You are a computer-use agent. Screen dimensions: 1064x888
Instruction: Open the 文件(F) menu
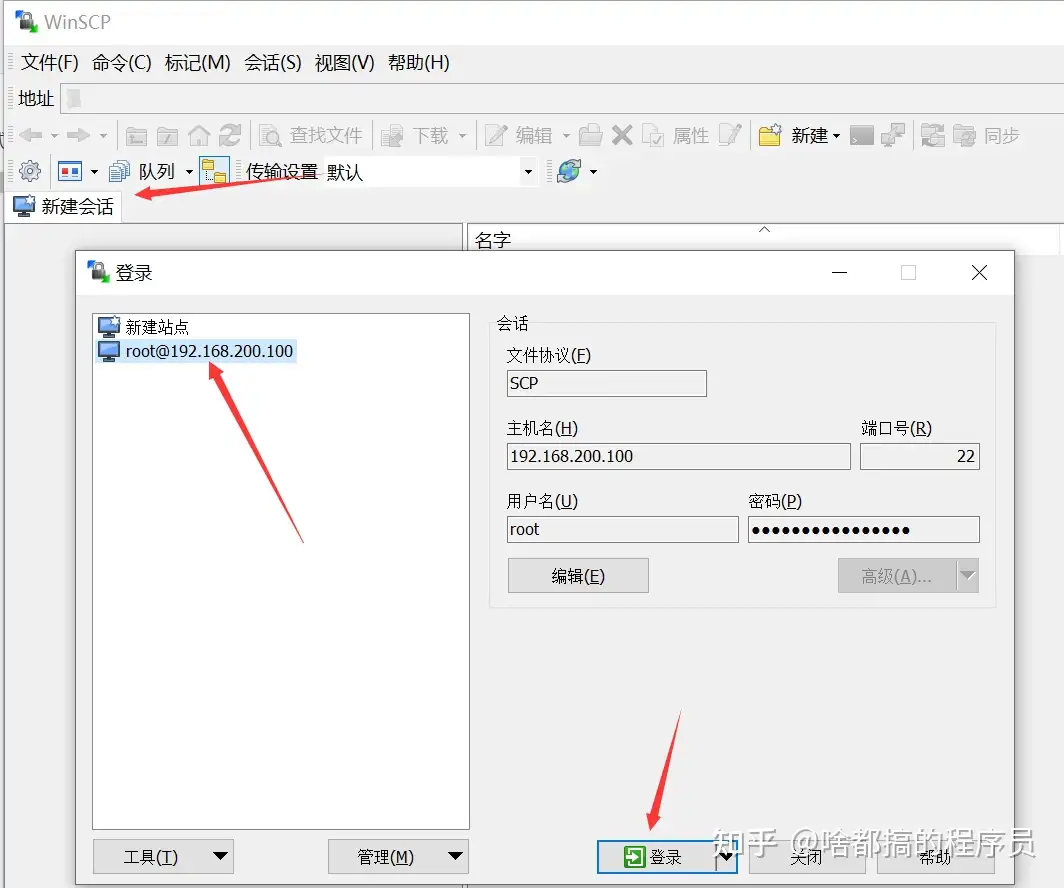50,62
